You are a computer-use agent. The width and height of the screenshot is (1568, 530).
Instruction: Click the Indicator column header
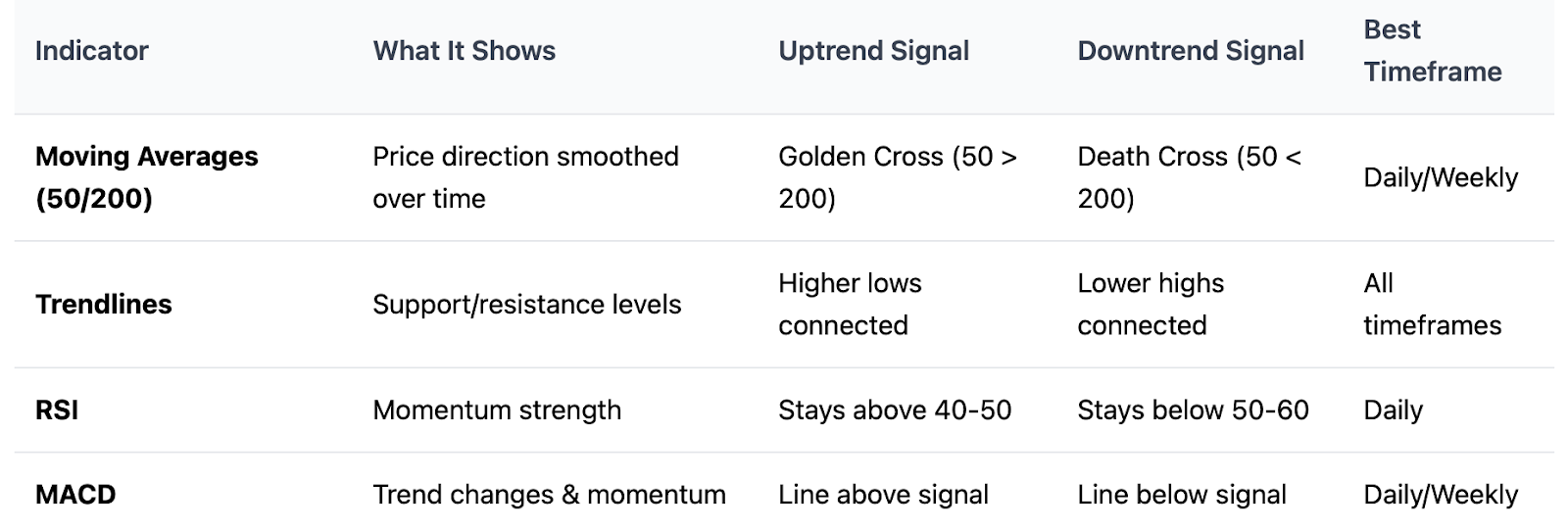coord(92,51)
